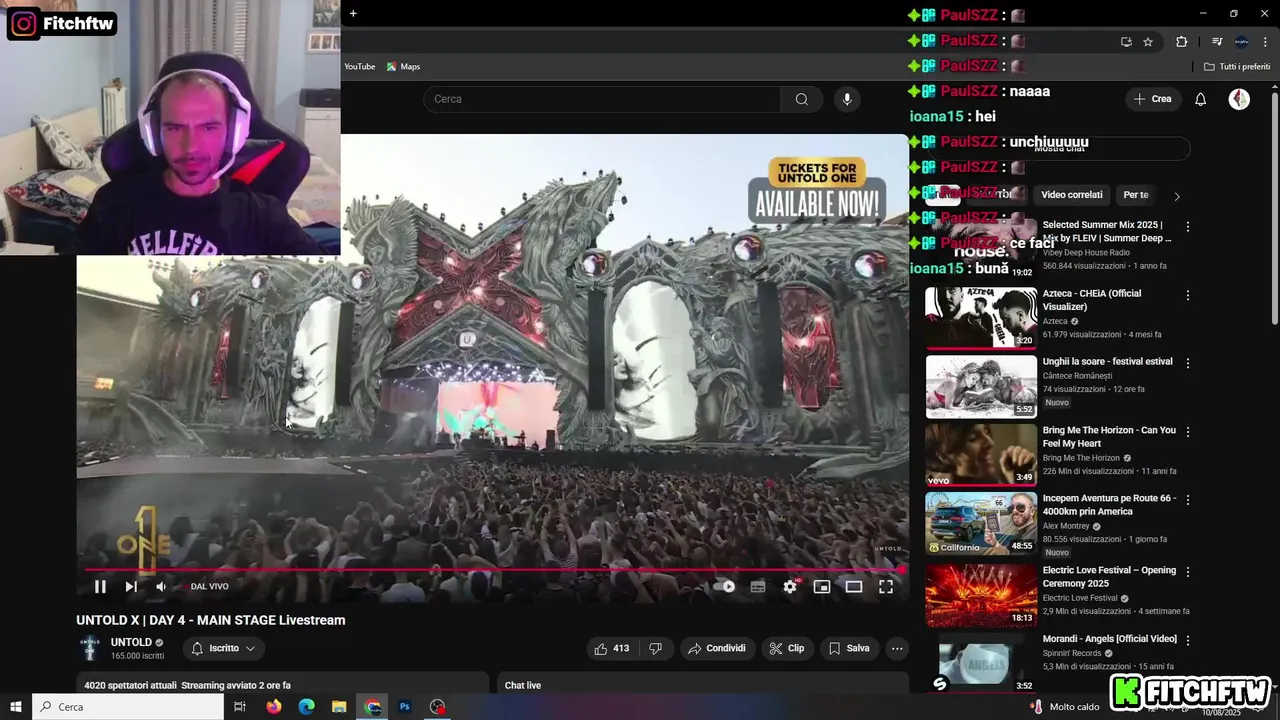Open Crea create menu
The width and height of the screenshot is (1280, 720).
(x=1153, y=99)
